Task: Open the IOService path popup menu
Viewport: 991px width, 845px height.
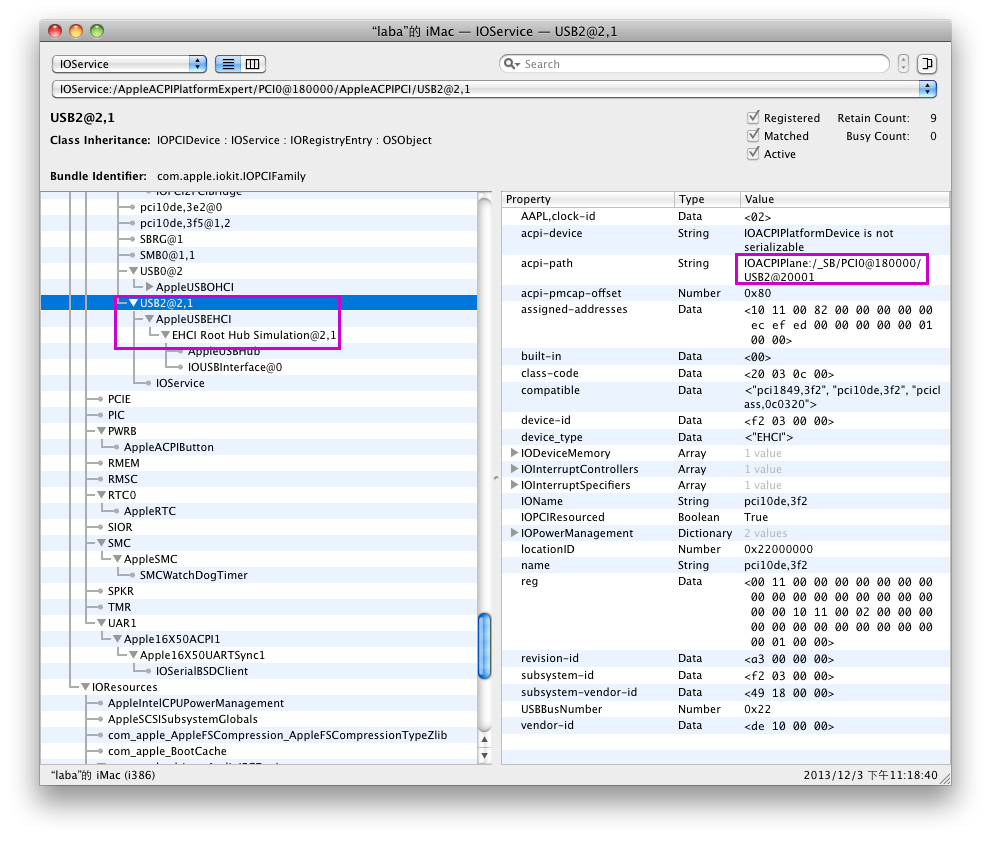Action: 494,89
